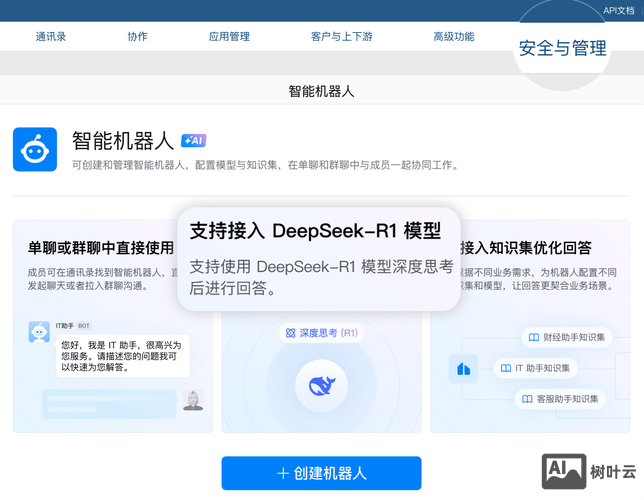Click the 智能机器人 page title bar text

pos(321,91)
